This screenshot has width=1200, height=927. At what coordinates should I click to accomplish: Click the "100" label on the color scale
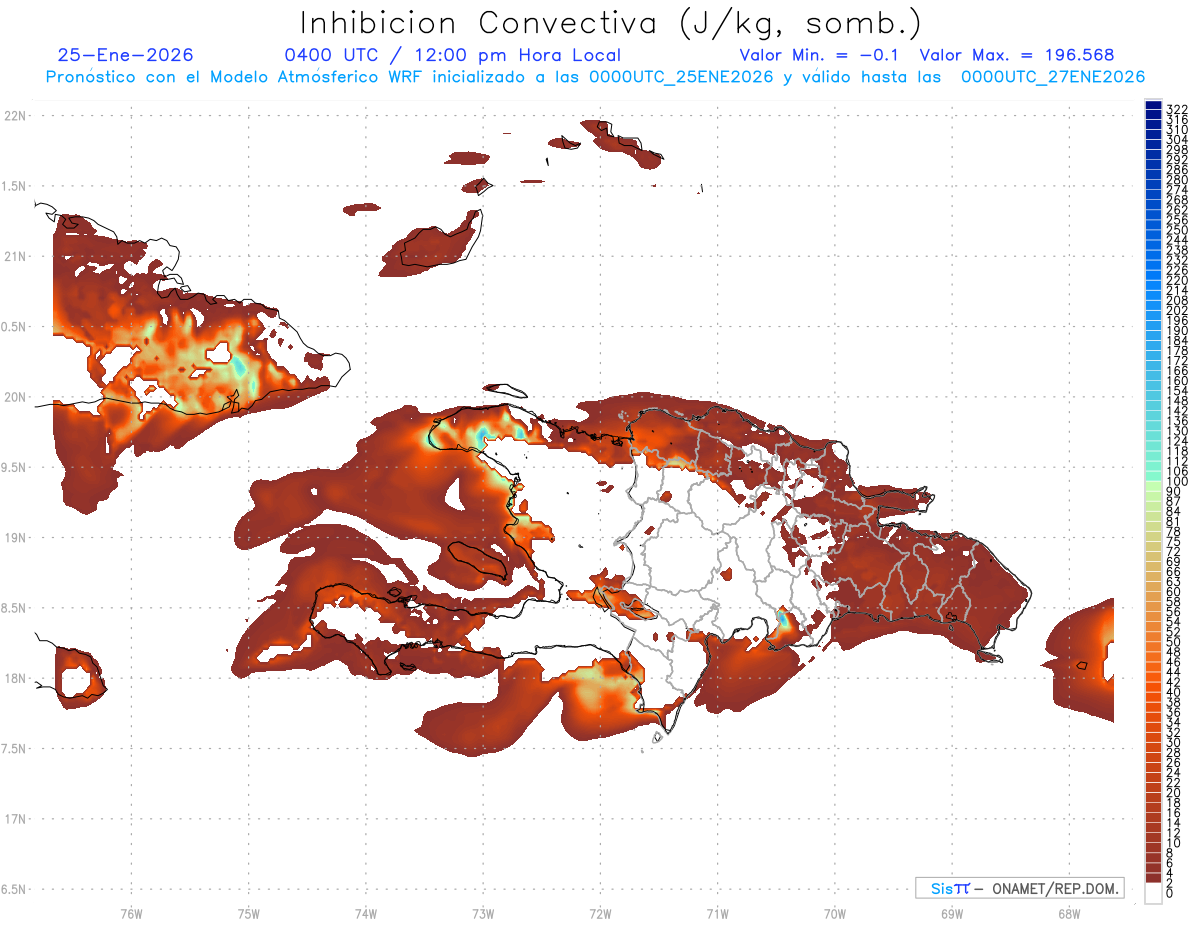(1177, 482)
